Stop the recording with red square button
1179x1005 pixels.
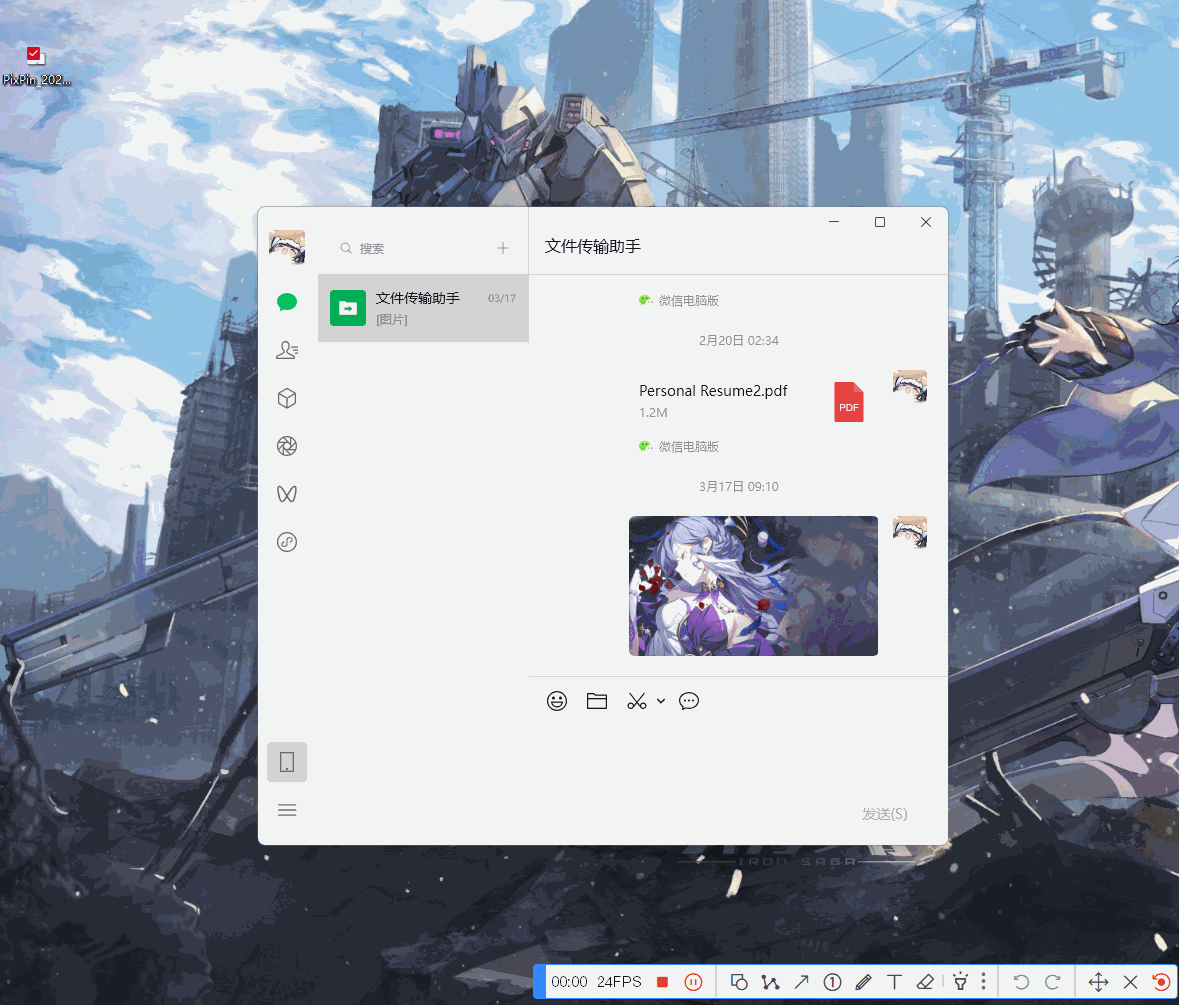click(x=662, y=982)
